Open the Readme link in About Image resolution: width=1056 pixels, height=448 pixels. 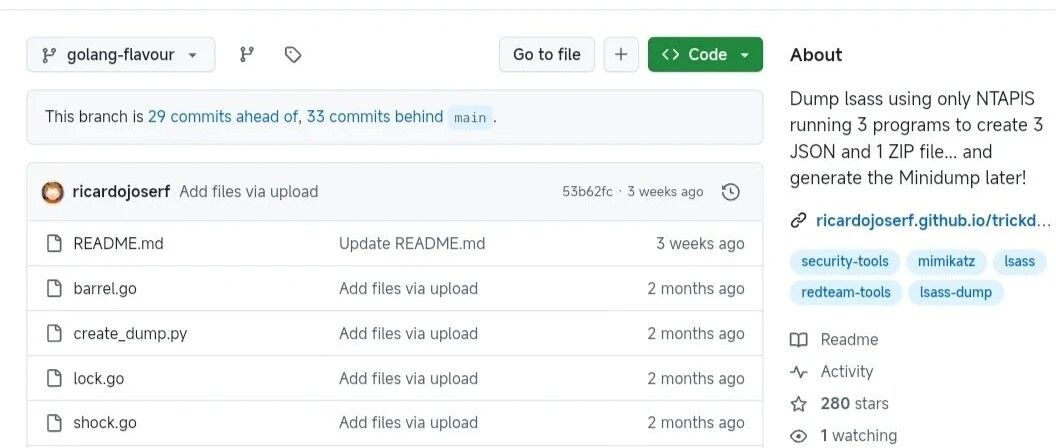tap(849, 340)
